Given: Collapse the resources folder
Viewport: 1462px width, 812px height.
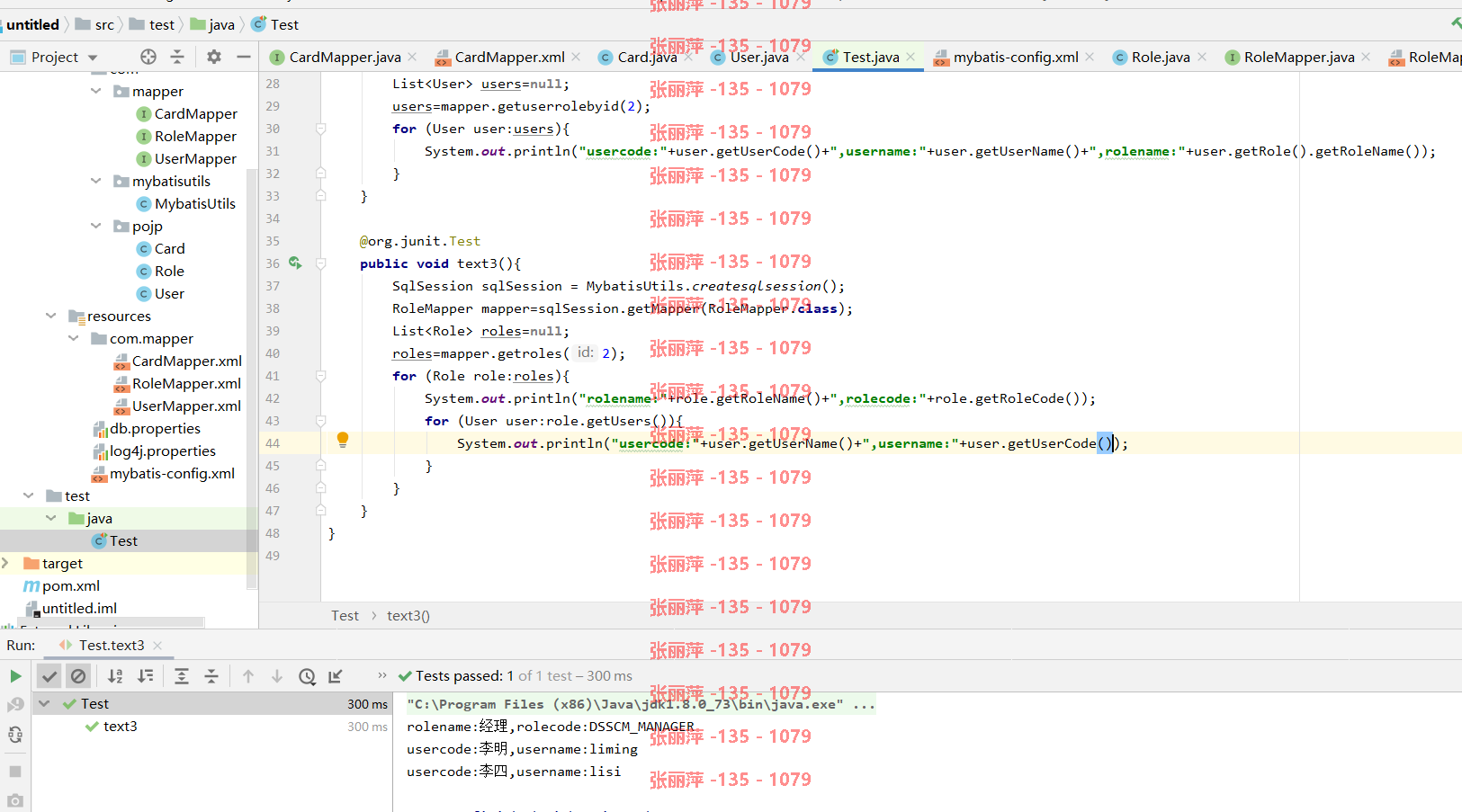Looking at the screenshot, I should coord(51,316).
